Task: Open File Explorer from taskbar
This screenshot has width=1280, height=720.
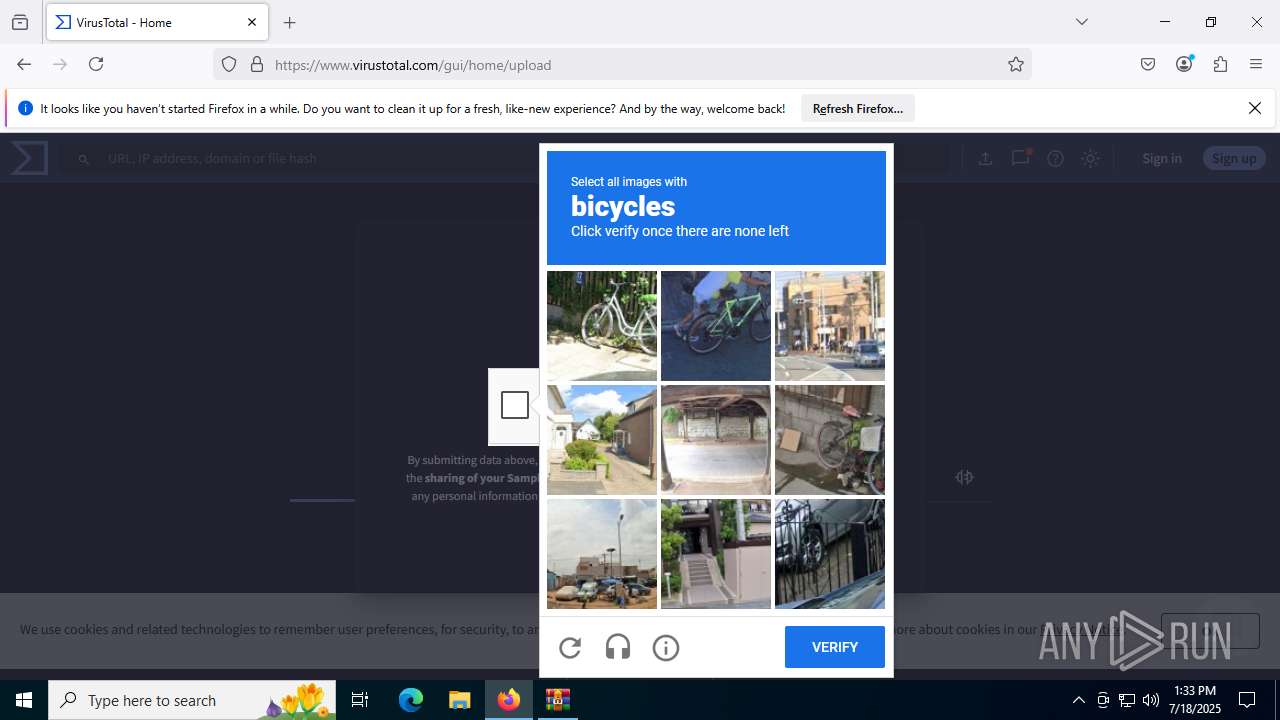Action: coord(459,700)
